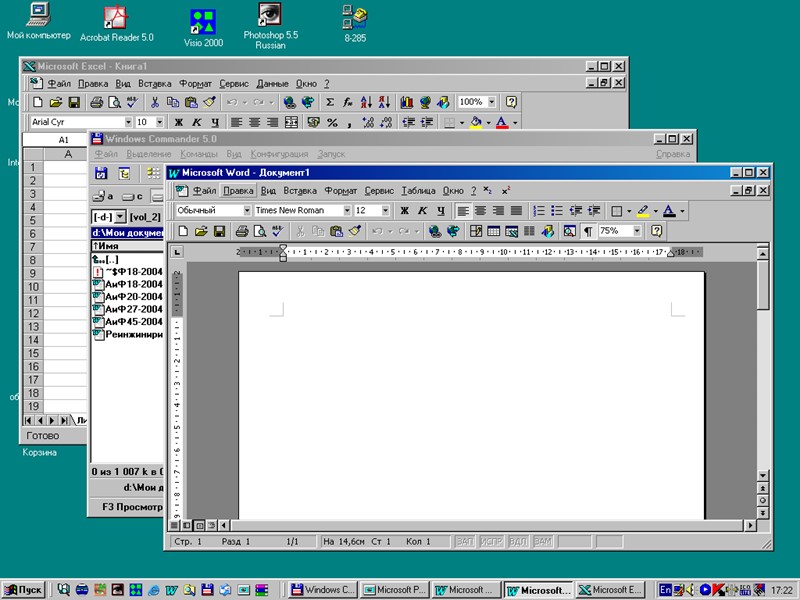Viewport: 800px width, 600px height.
Task: Click Numbered list icon in Word
Action: pos(539,211)
